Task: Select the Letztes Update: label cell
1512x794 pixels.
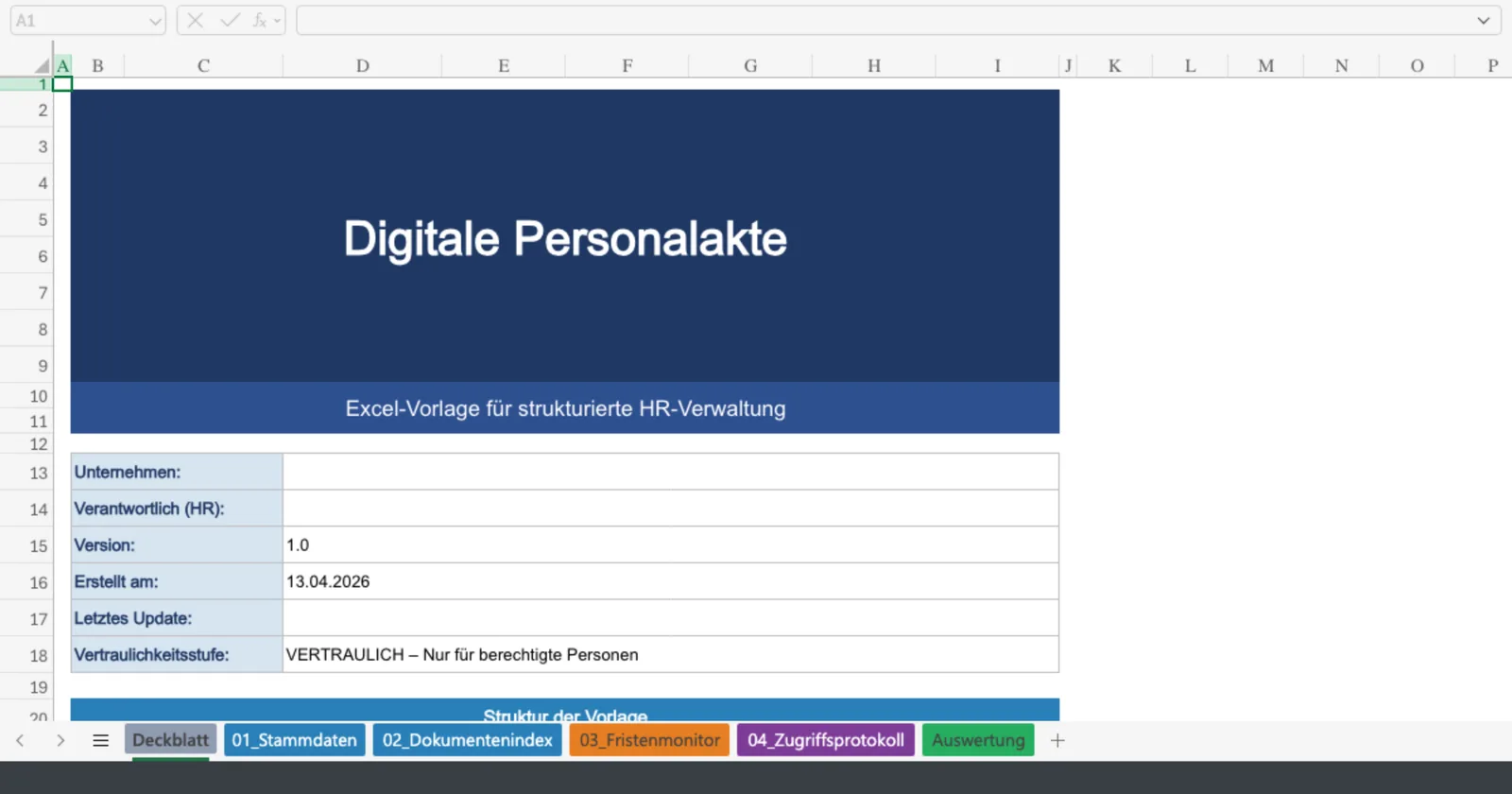Action: pos(177,618)
